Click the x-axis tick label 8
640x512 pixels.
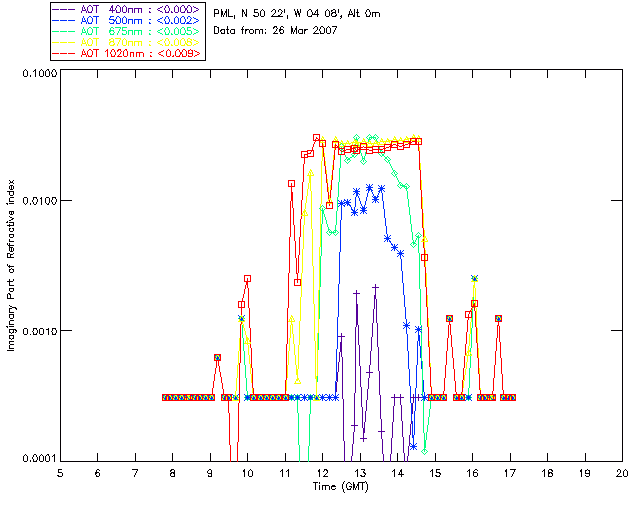(173, 473)
